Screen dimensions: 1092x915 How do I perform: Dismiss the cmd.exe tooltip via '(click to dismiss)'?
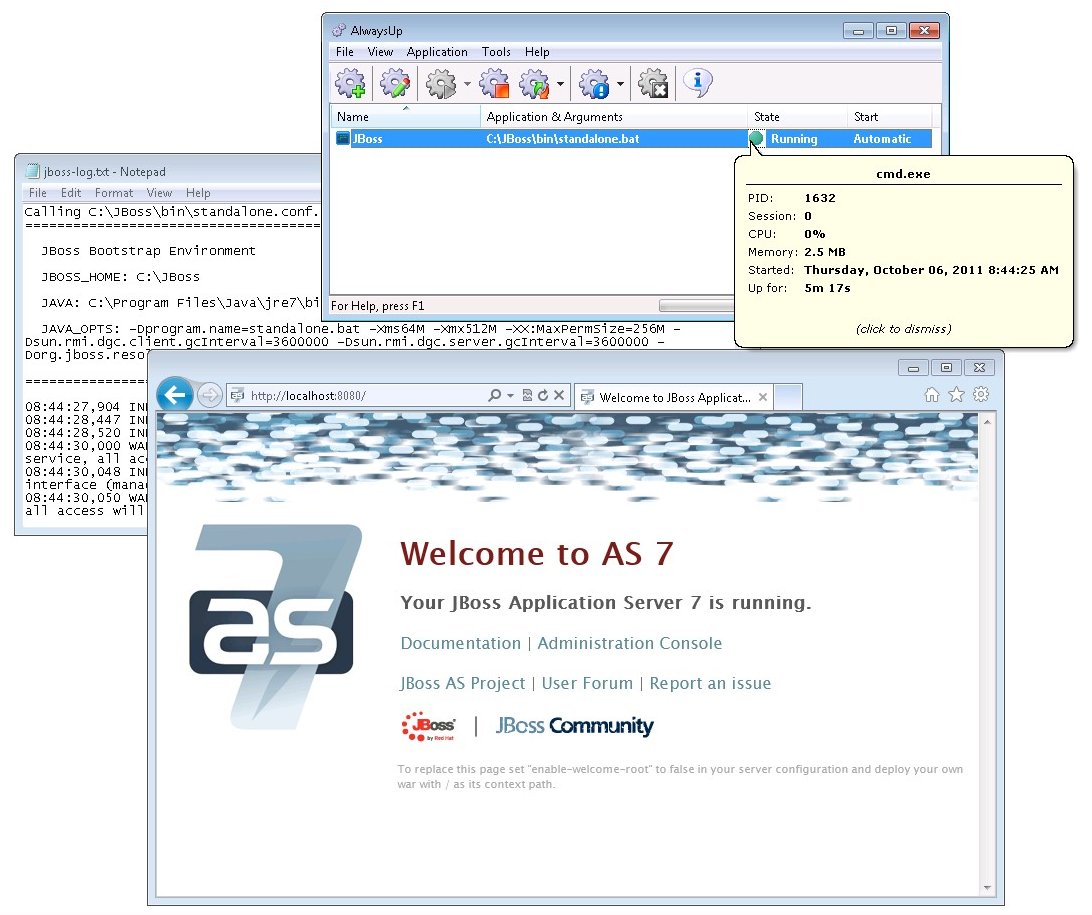click(x=903, y=329)
